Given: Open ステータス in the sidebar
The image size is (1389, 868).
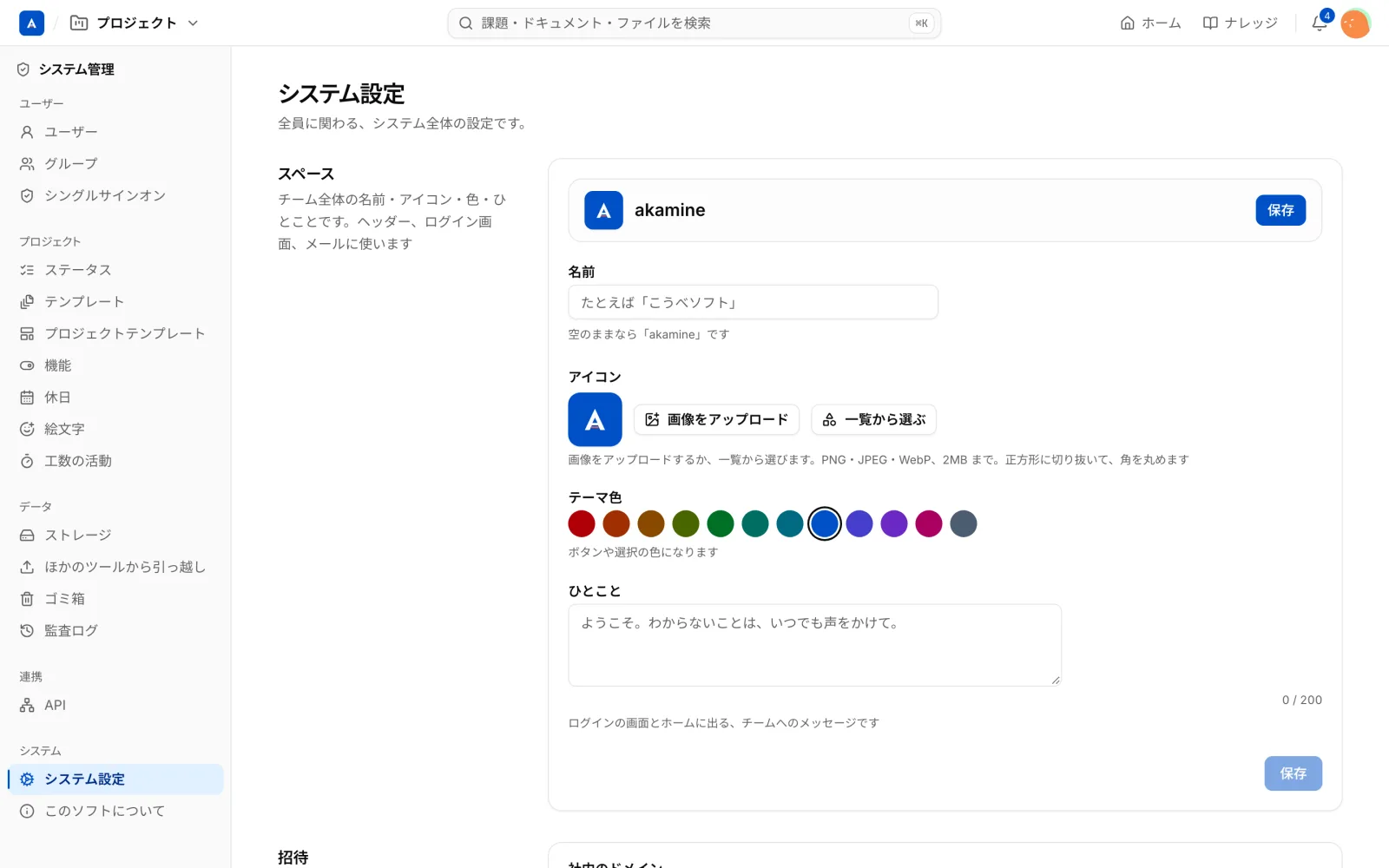Looking at the screenshot, I should [x=115, y=270].
